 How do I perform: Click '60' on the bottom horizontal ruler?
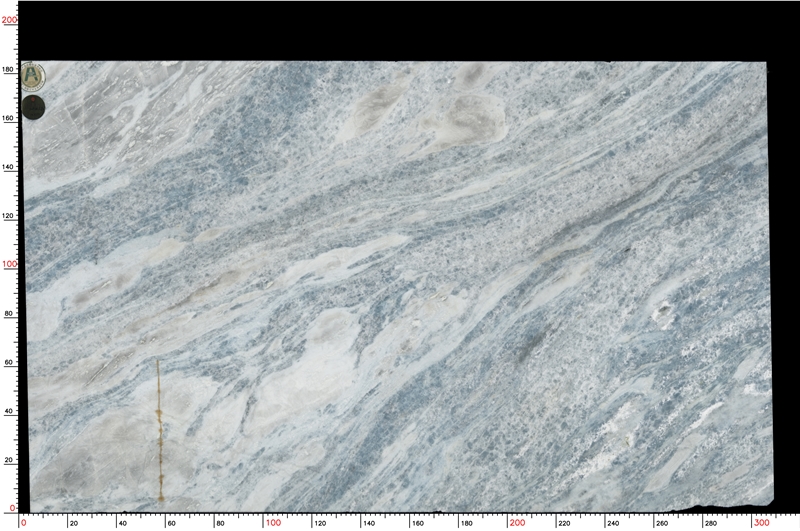pos(171,523)
